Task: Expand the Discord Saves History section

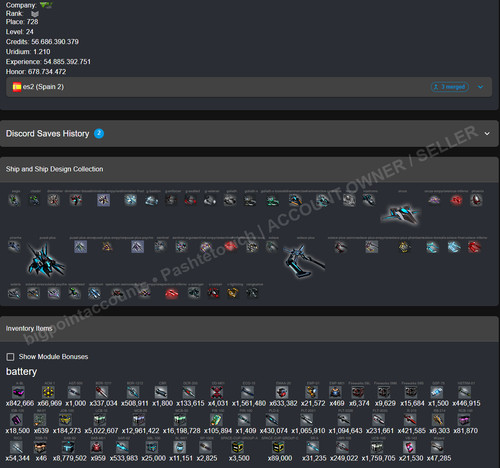Action: (487, 134)
